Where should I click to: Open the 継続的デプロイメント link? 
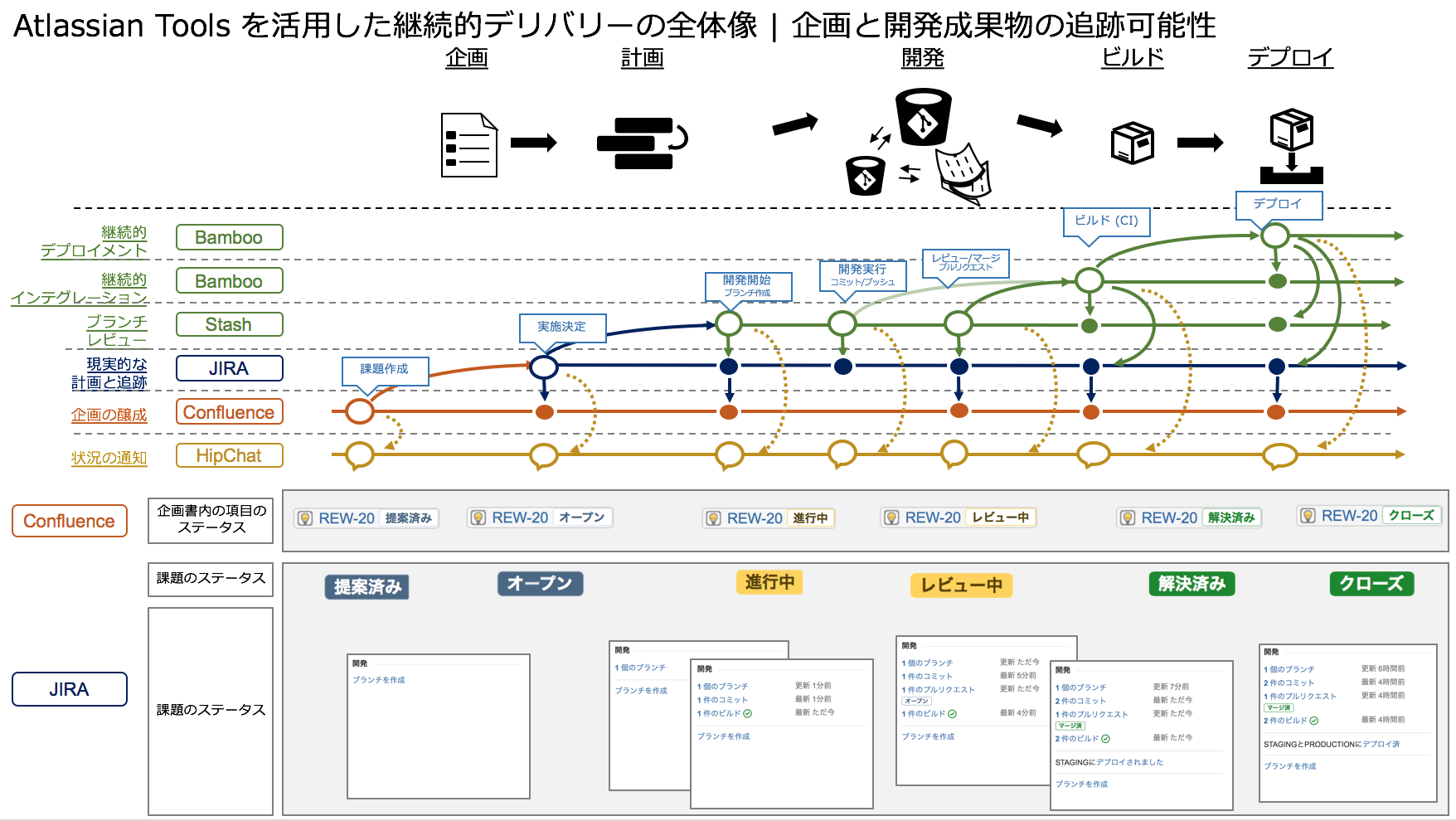94,241
